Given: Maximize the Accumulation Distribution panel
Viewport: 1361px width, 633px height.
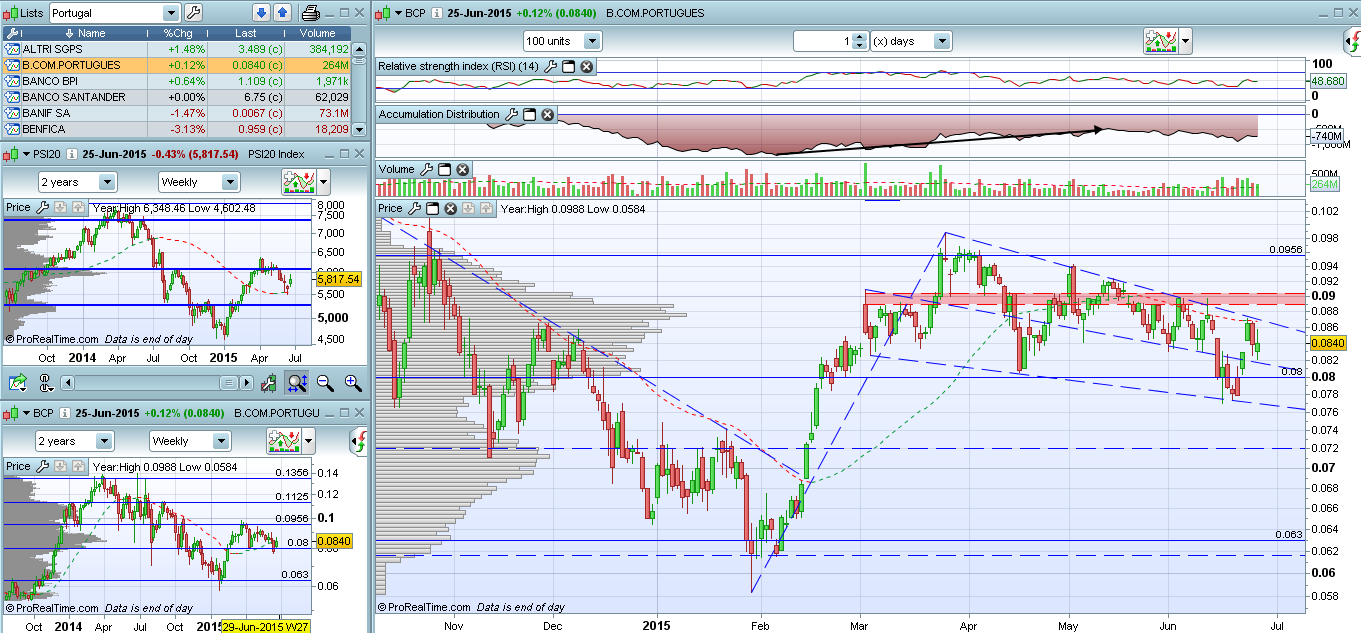Looking at the screenshot, I should pyautogui.click(x=530, y=115).
